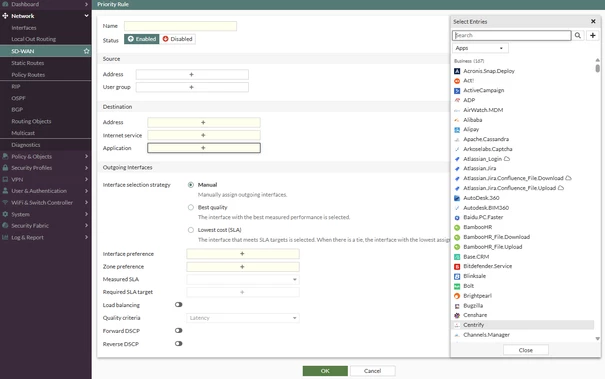Click the Brightpearl app icon
605x379 pixels.
tap(457, 296)
